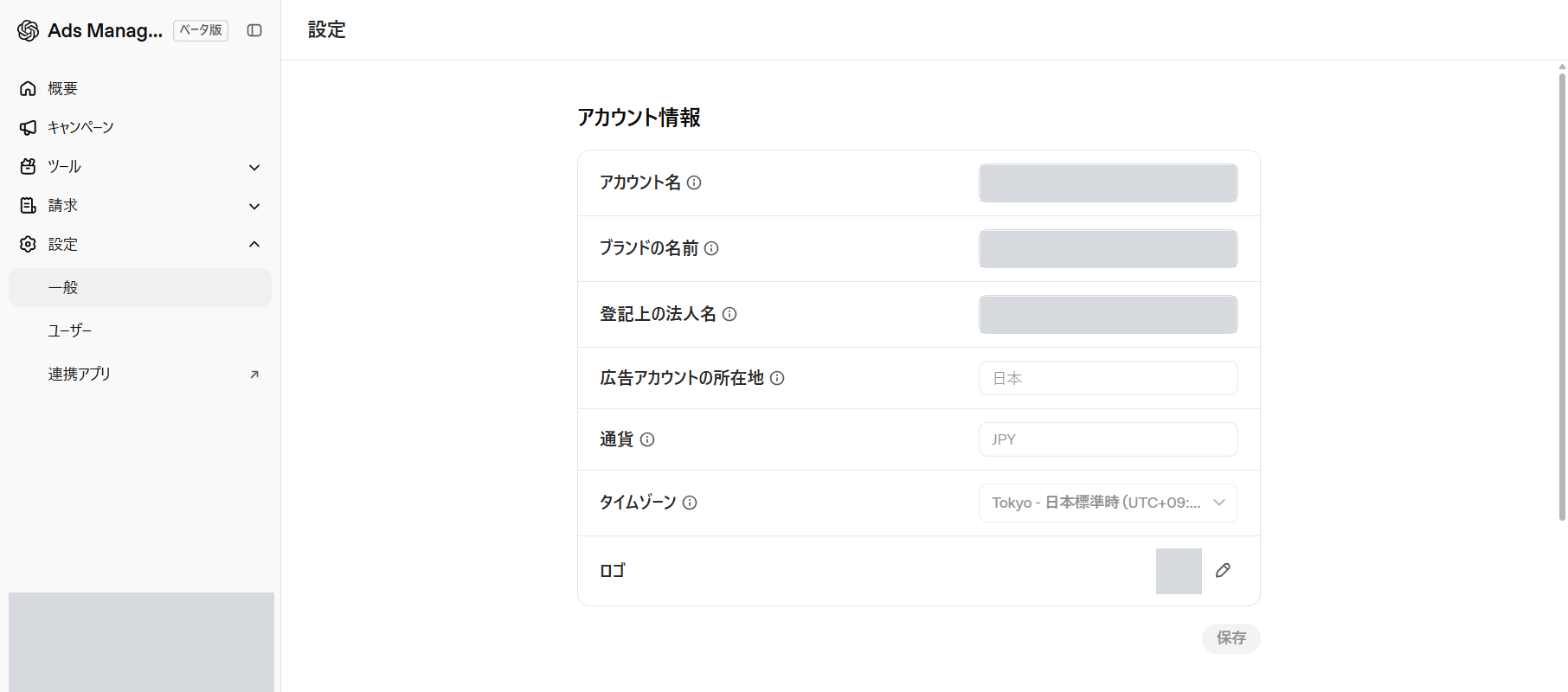Image resolution: width=1568 pixels, height=692 pixels.
Task: Click the 登記上の法人名 input field
Action: pos(1109,314)
